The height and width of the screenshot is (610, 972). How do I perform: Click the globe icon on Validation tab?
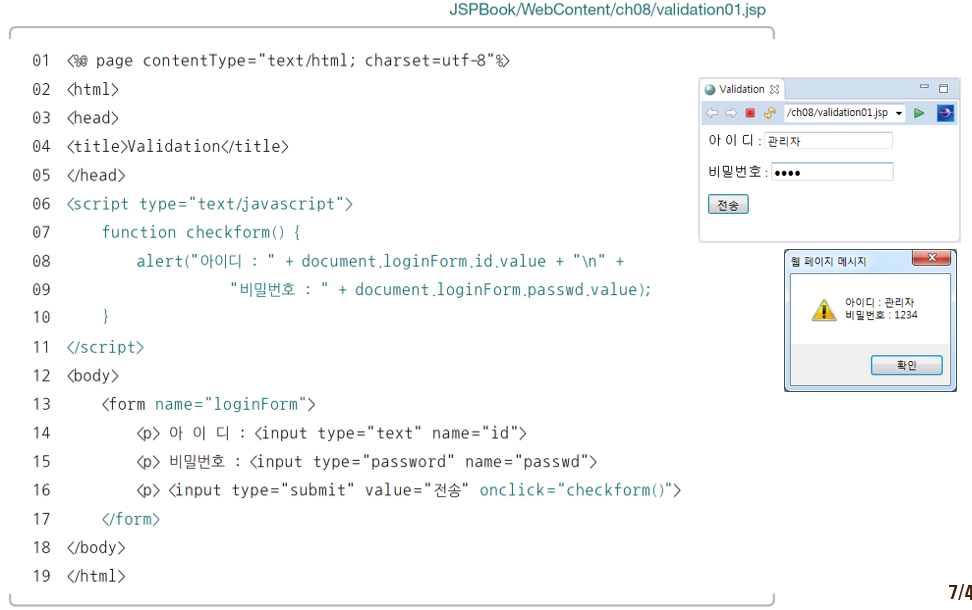coord(710,90)
